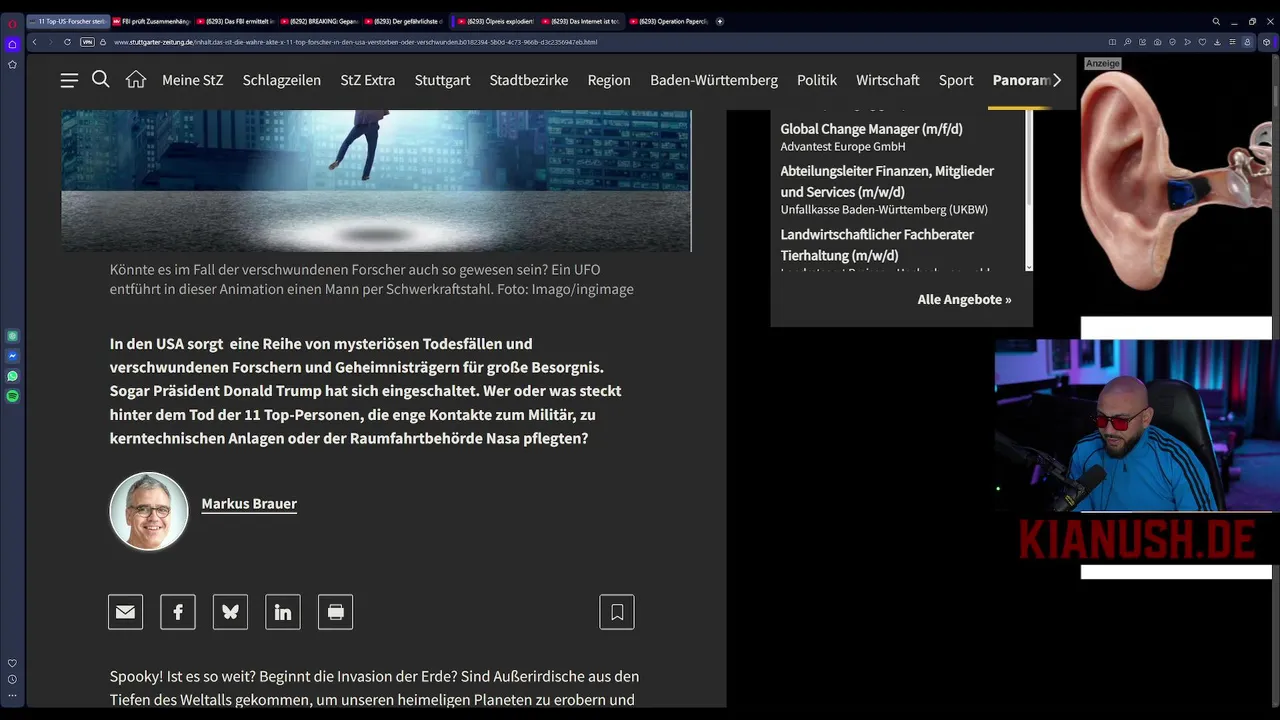This screenshot has height=720, width=1280.
Task: Switch to the 'BREAKING: Gepan' tab
Action: coord(320,21)
